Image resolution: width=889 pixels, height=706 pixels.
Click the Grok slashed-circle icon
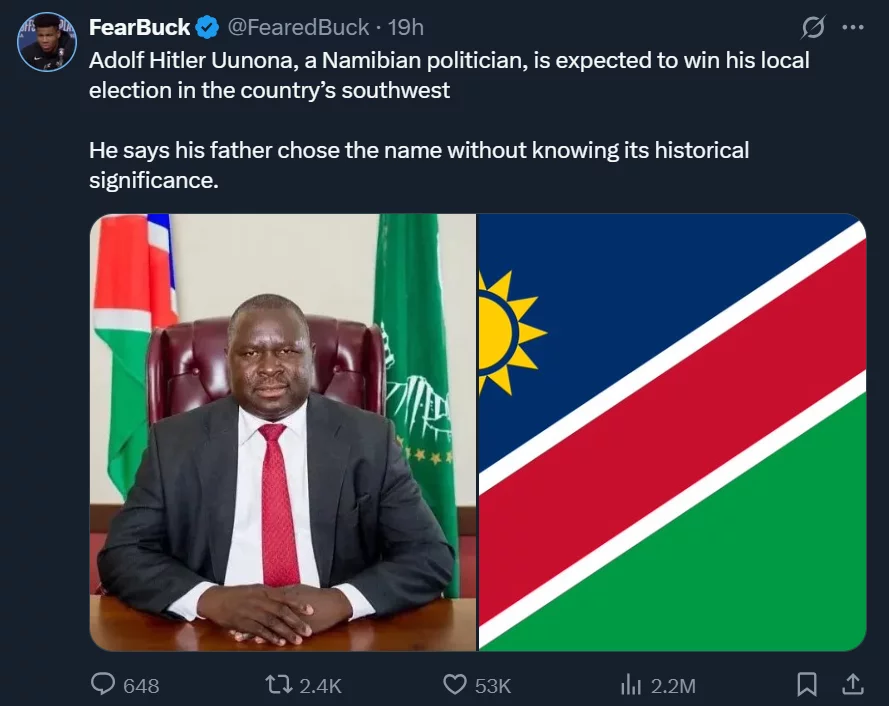(x=813, y=28)
